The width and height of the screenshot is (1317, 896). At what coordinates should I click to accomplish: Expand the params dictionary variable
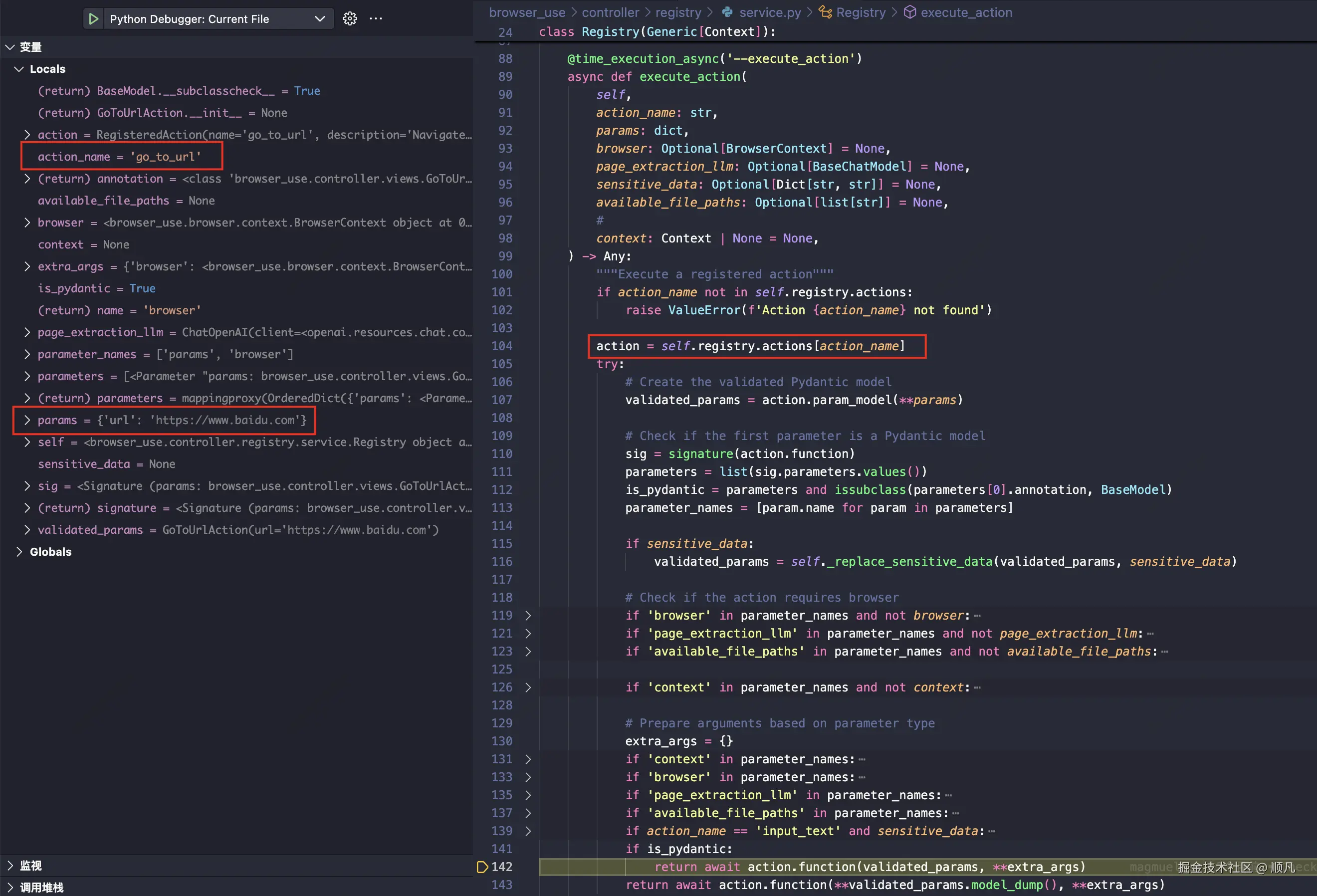click(x=26, y=420)
